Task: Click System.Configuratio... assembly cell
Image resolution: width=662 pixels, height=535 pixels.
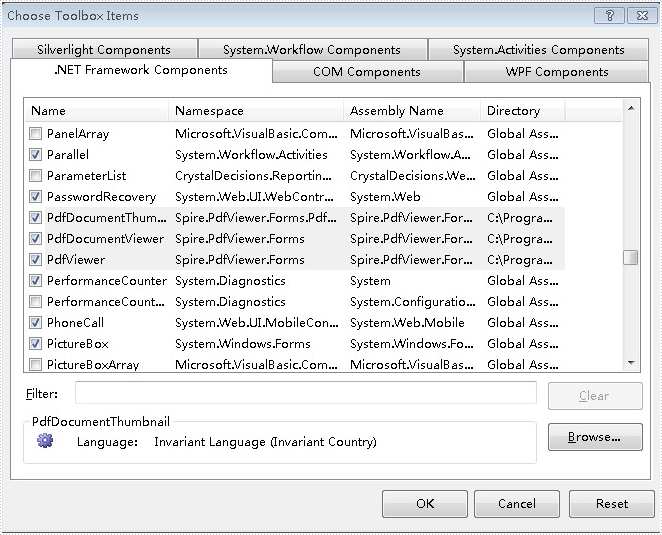Action: click(x=413, y=301)
